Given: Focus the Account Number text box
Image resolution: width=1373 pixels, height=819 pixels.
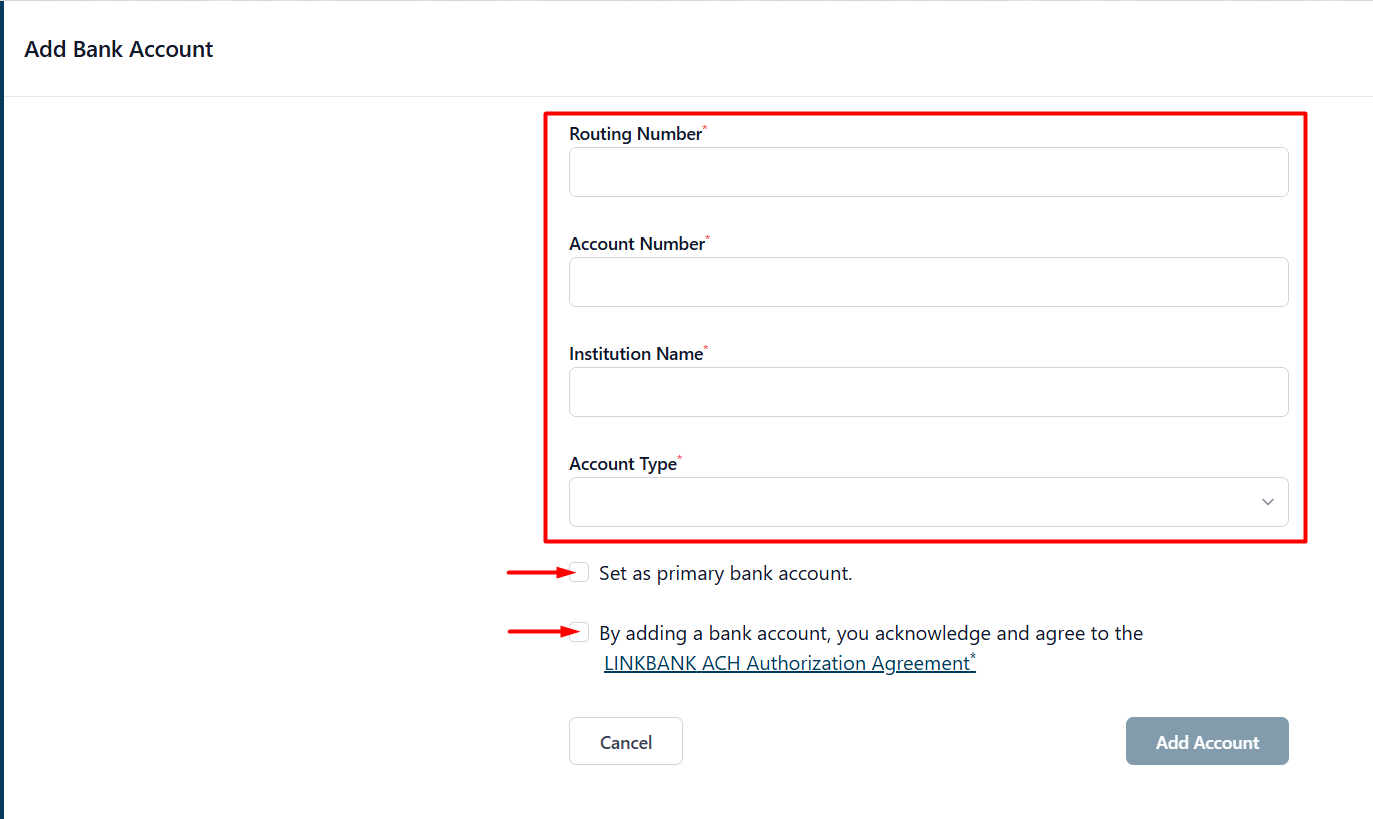Looking at the screenshot, I should point(928,282).
